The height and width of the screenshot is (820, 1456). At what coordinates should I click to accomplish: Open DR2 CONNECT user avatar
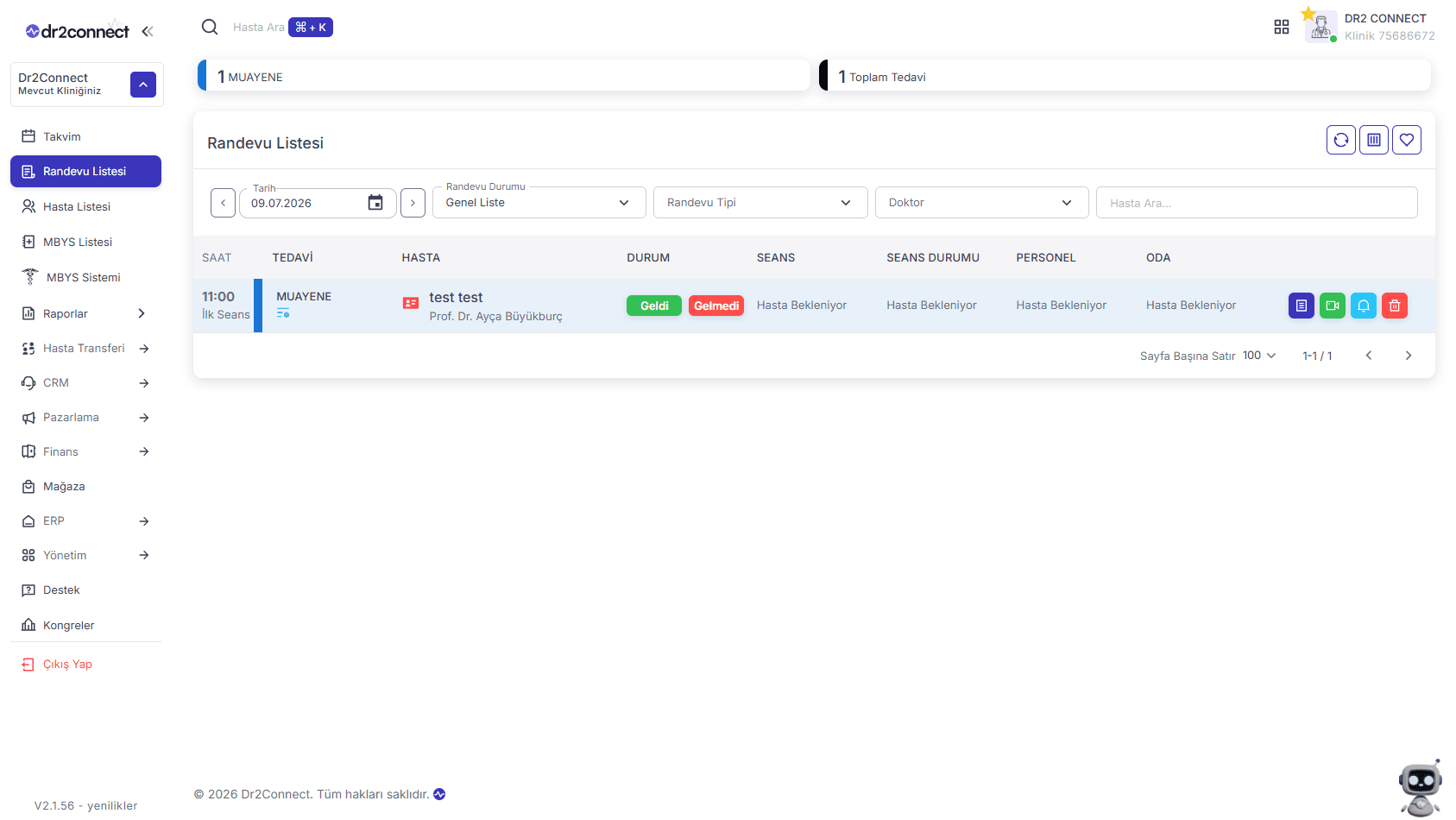point(1320,28)
